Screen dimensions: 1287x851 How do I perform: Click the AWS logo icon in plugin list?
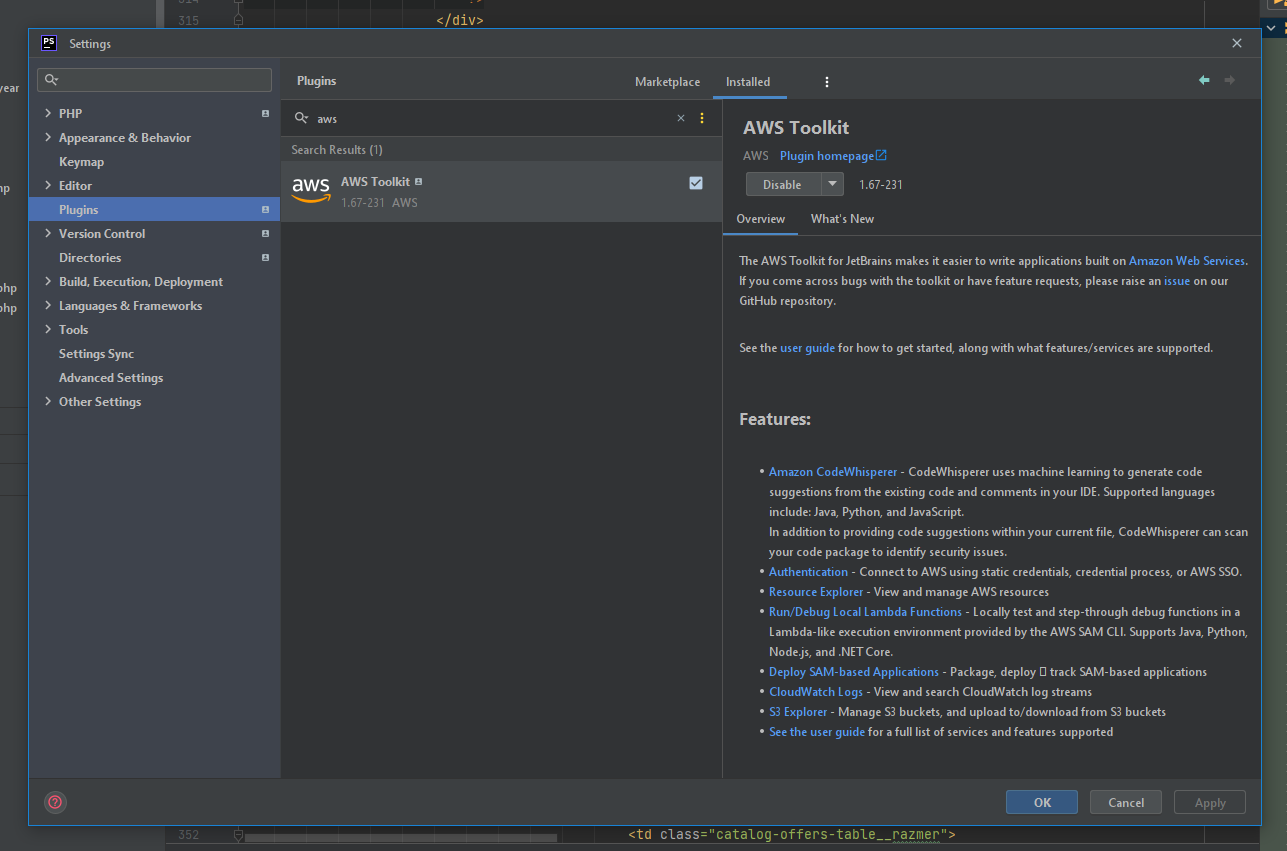[x=311, y=190]
